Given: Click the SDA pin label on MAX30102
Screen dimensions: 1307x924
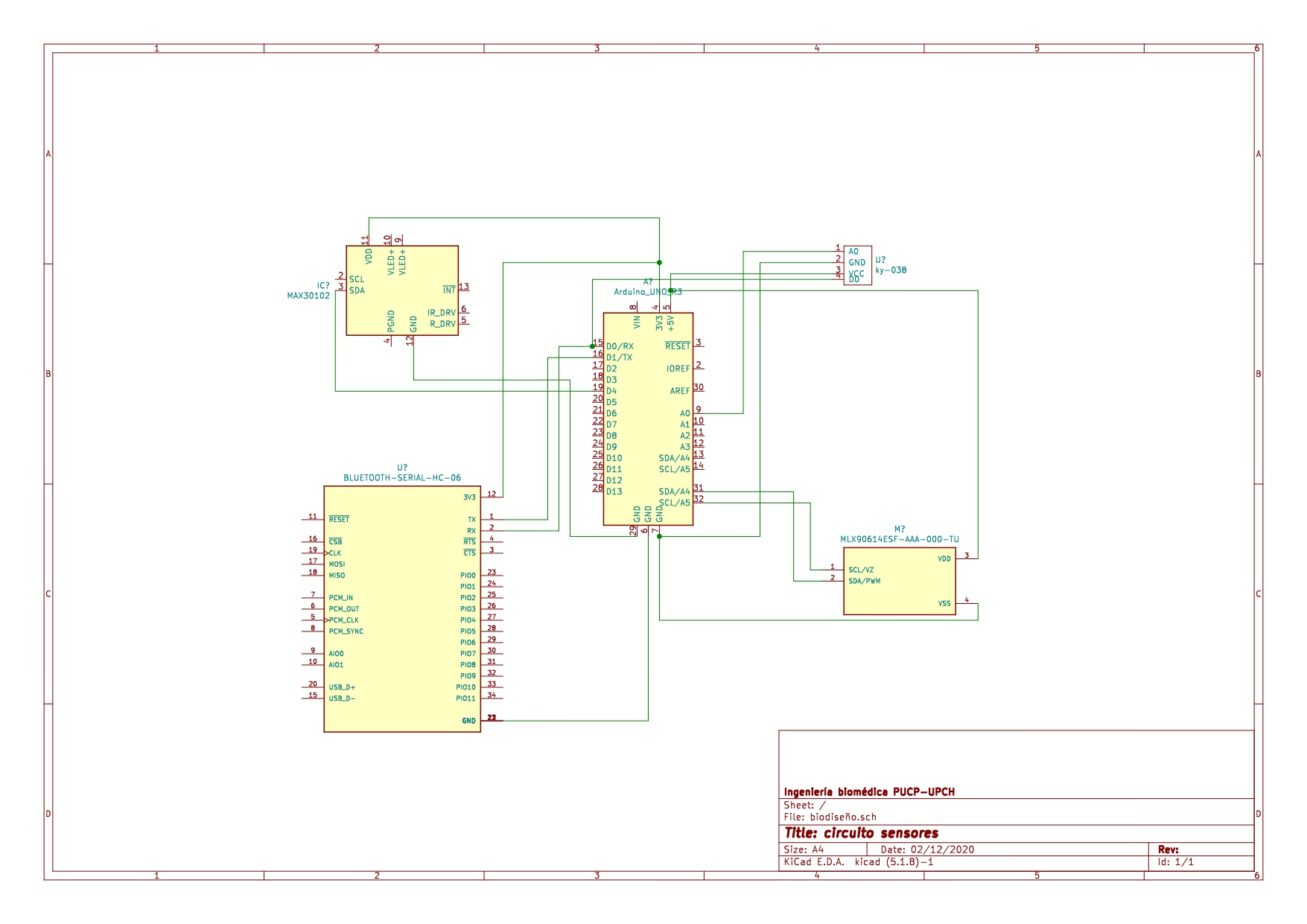Looking at the screenshot, I should click(357, 290).
